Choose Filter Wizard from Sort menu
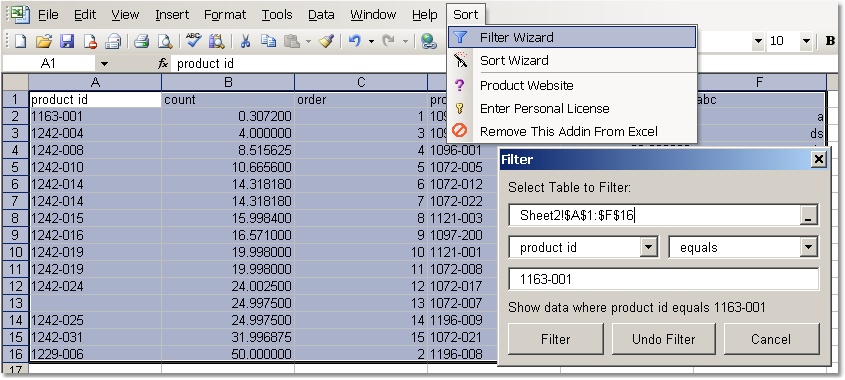Image resolution: width=845 pixels, height=380 pixels. click(572, 37)
